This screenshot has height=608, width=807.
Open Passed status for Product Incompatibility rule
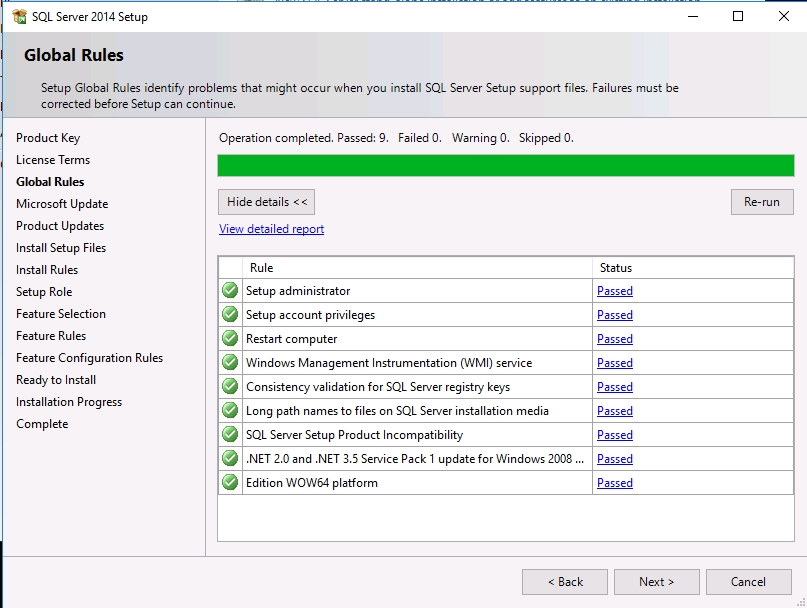pos(615,435)
